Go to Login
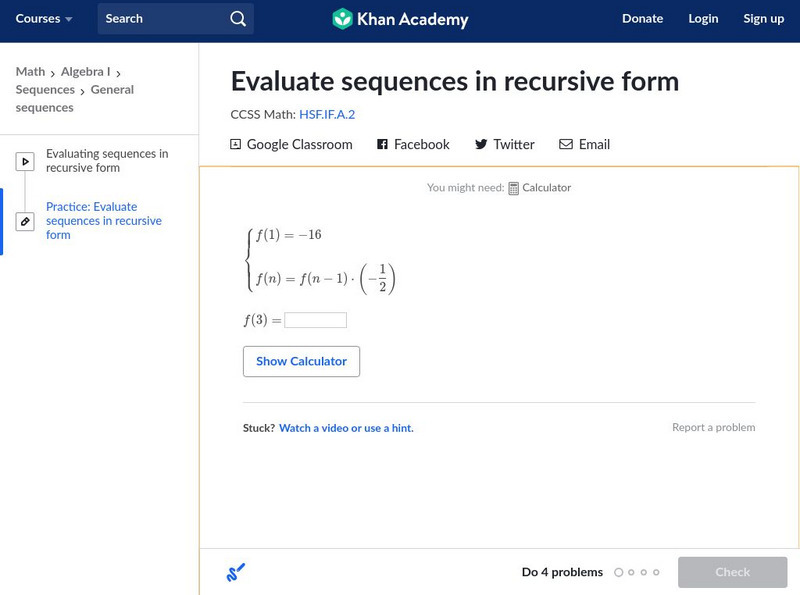Screen dimensions: 800x595 coord(703,19)
